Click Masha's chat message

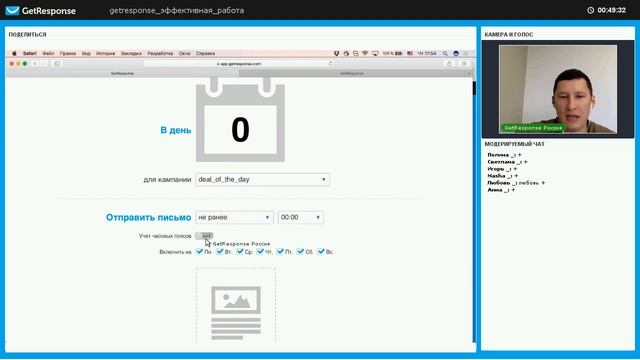(503, 176)
